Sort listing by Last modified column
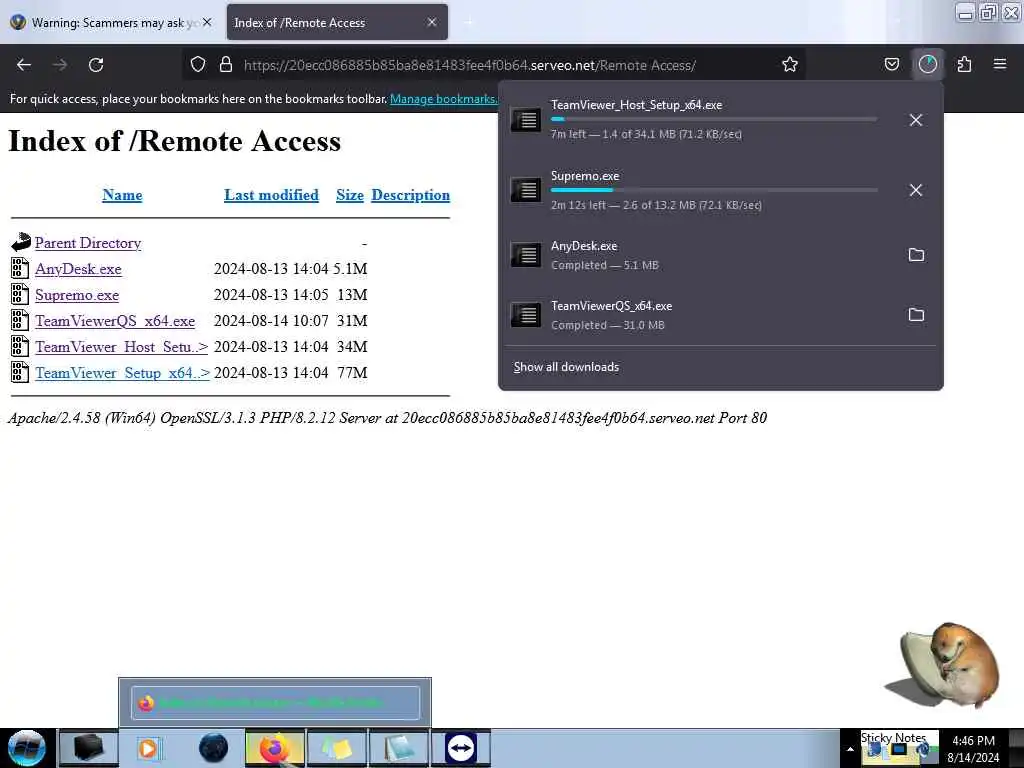The width and height of the screenshot is (1024, 768). coord(271,195)
